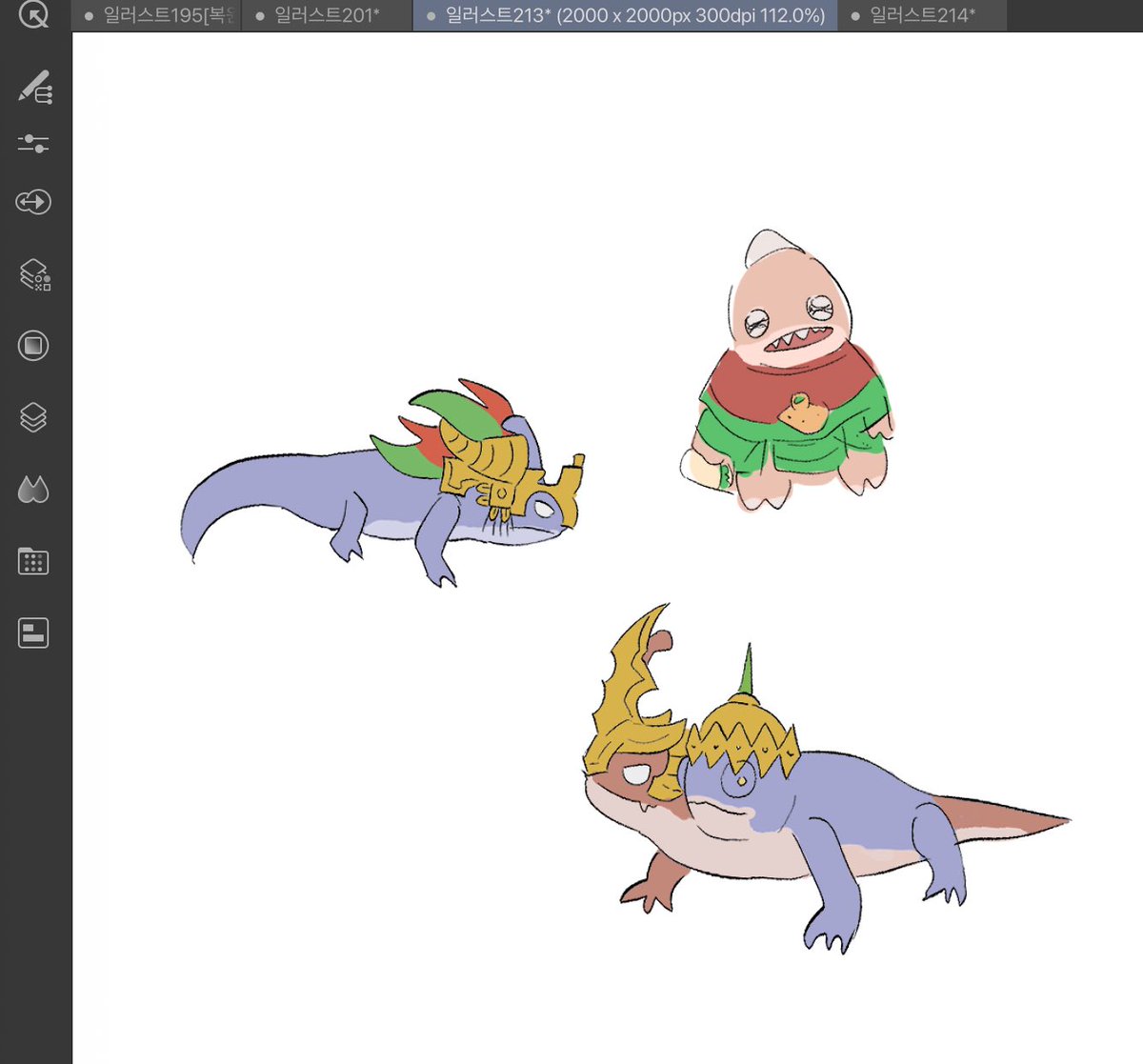The height and width of the screenshot is (1064, 1143).
Task: Open the Clip Studio logo menu icon
Action: pyautogui.click(x=33, y=14)
